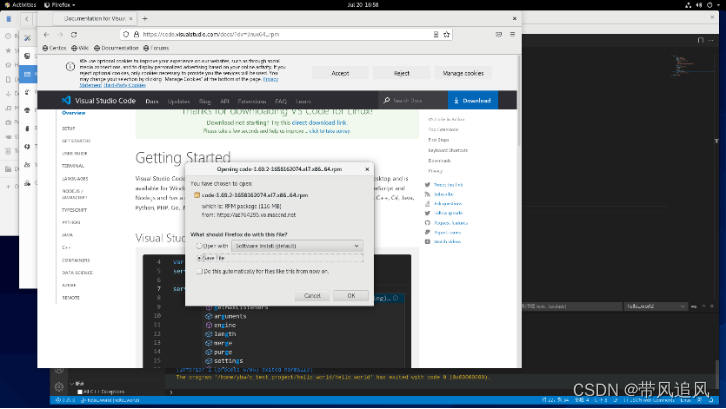This screenshot has height=409, width=726.
Task: Click OK in the download dialog
Action: [351, 296]
